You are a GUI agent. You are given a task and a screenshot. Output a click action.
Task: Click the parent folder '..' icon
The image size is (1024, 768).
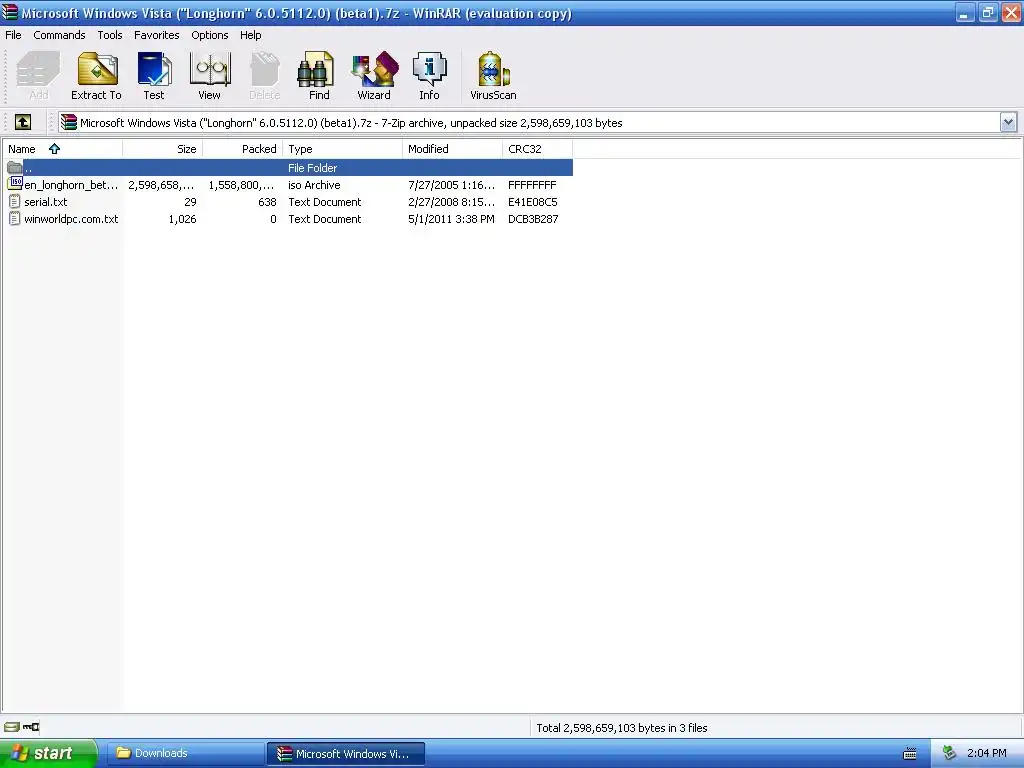(15, 168)
